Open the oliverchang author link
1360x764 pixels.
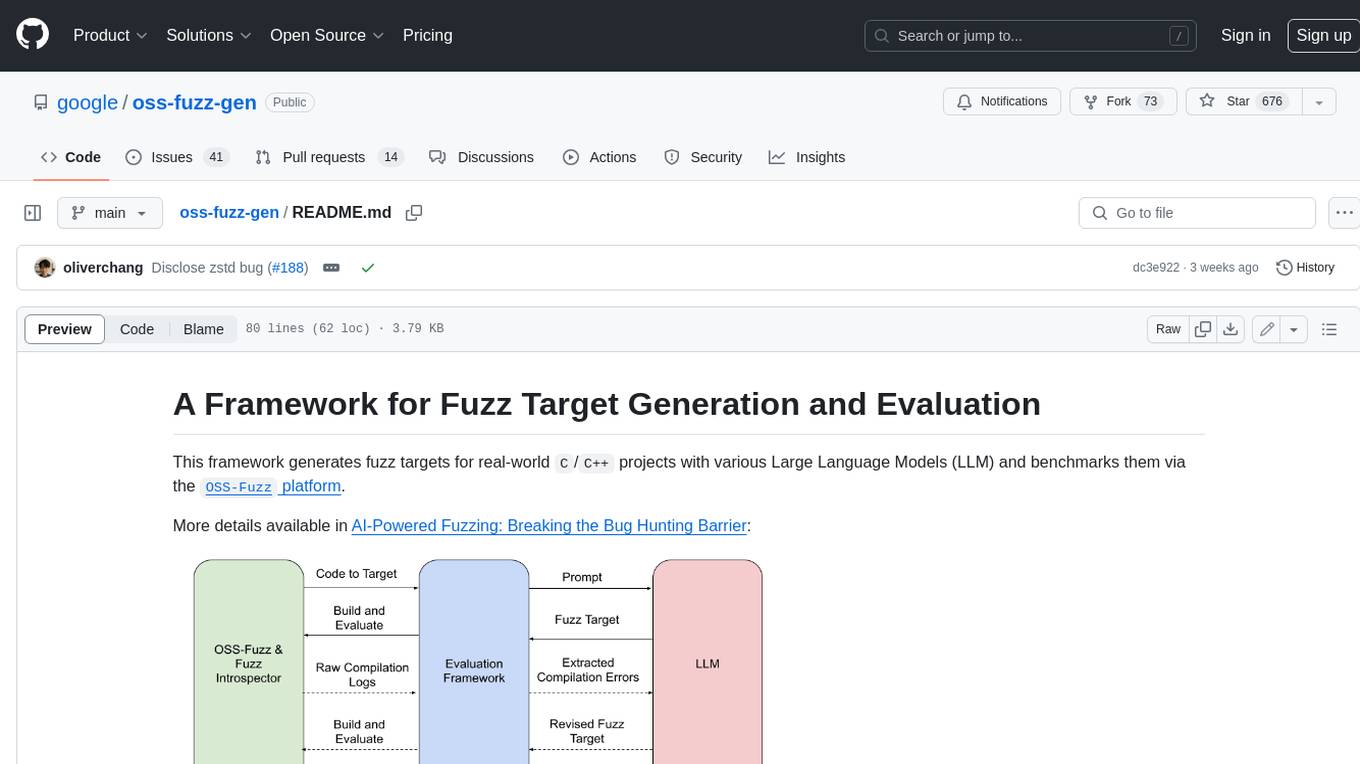[x=103, y=268]
